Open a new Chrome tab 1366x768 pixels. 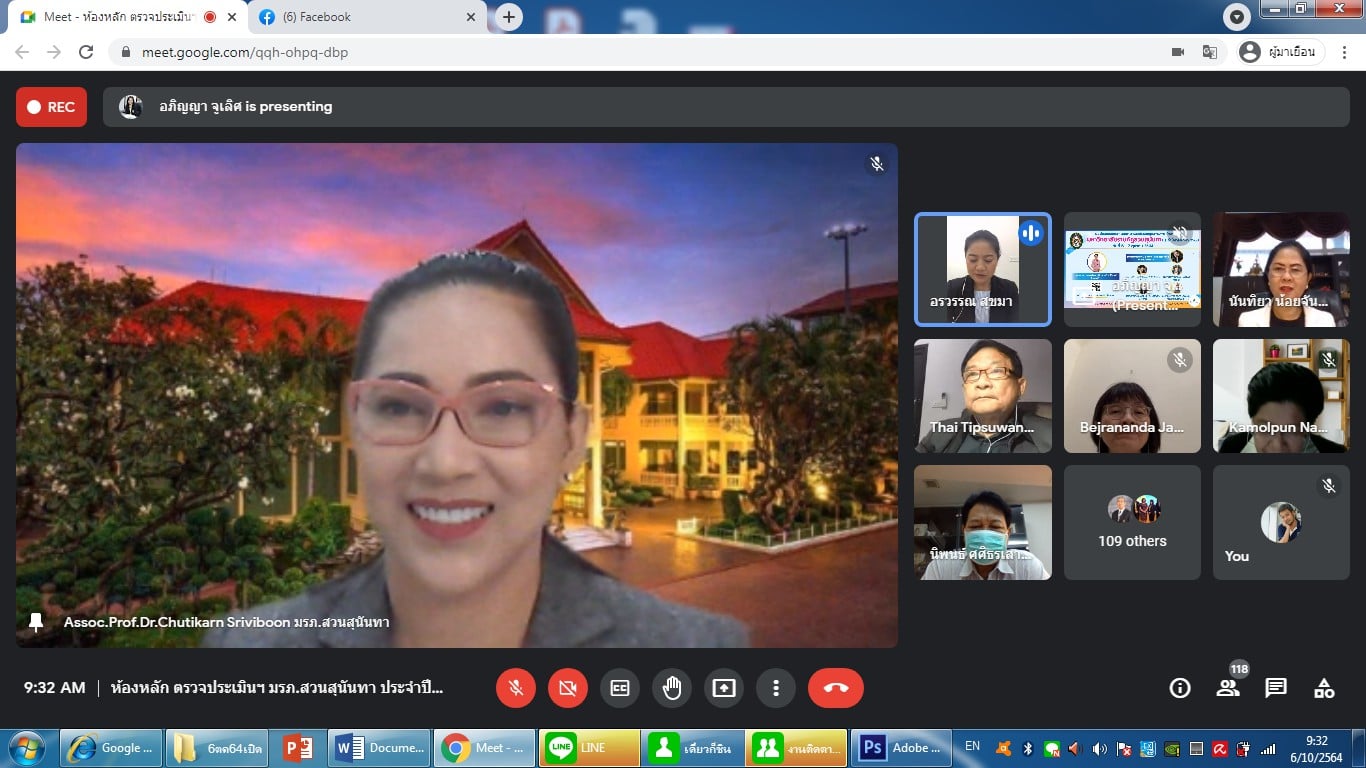509,17
